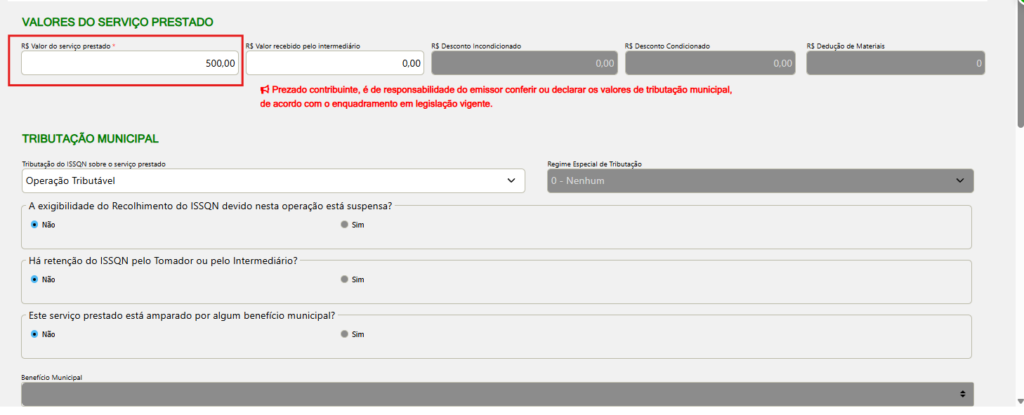This screenshot has width=1024, height=415.
Task: Expand the Regime Especial de Tributação dropdown
Action: (x=760, y=181)
